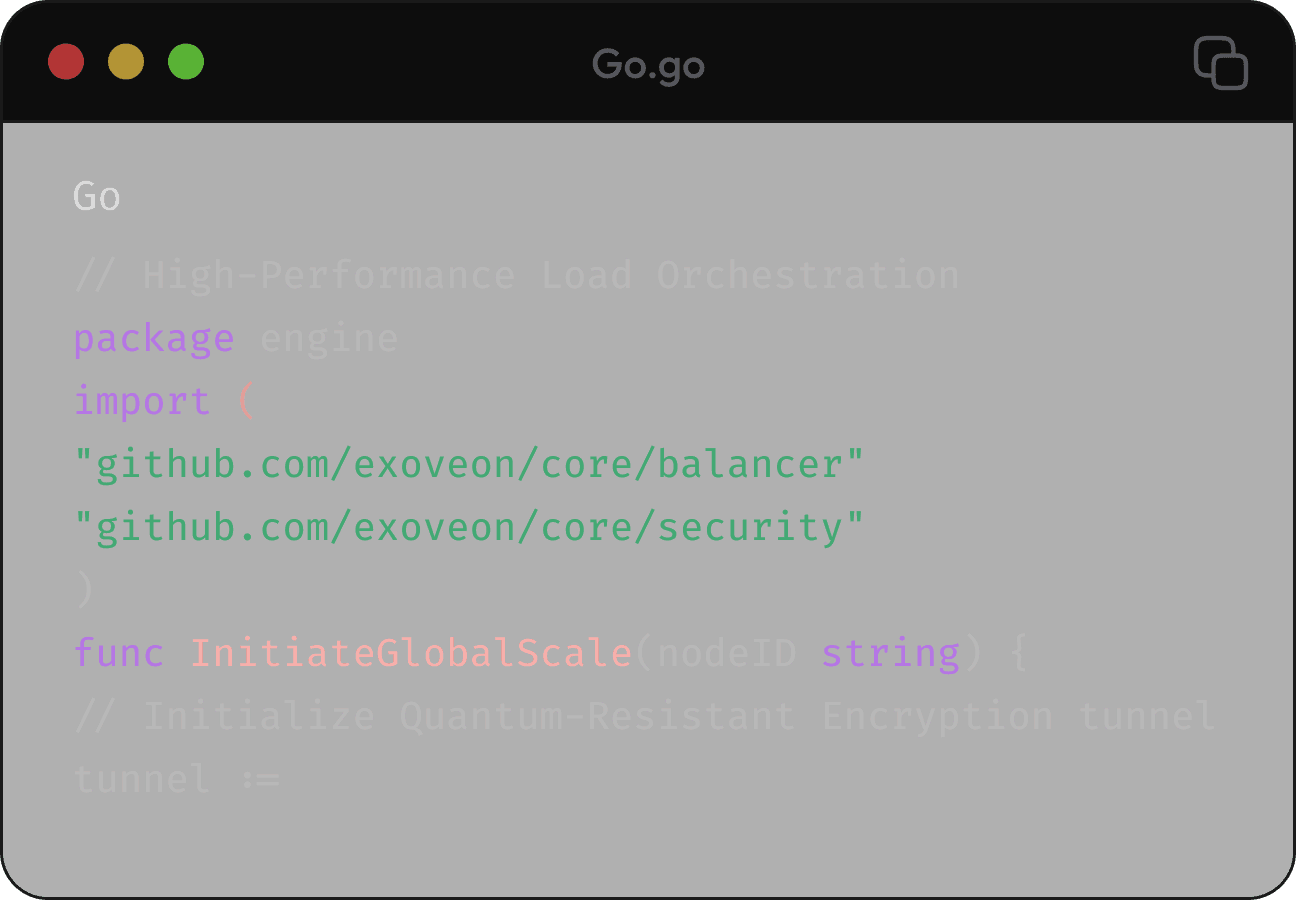Select the Go language label

pyautogui.click(x=95, y=196)
